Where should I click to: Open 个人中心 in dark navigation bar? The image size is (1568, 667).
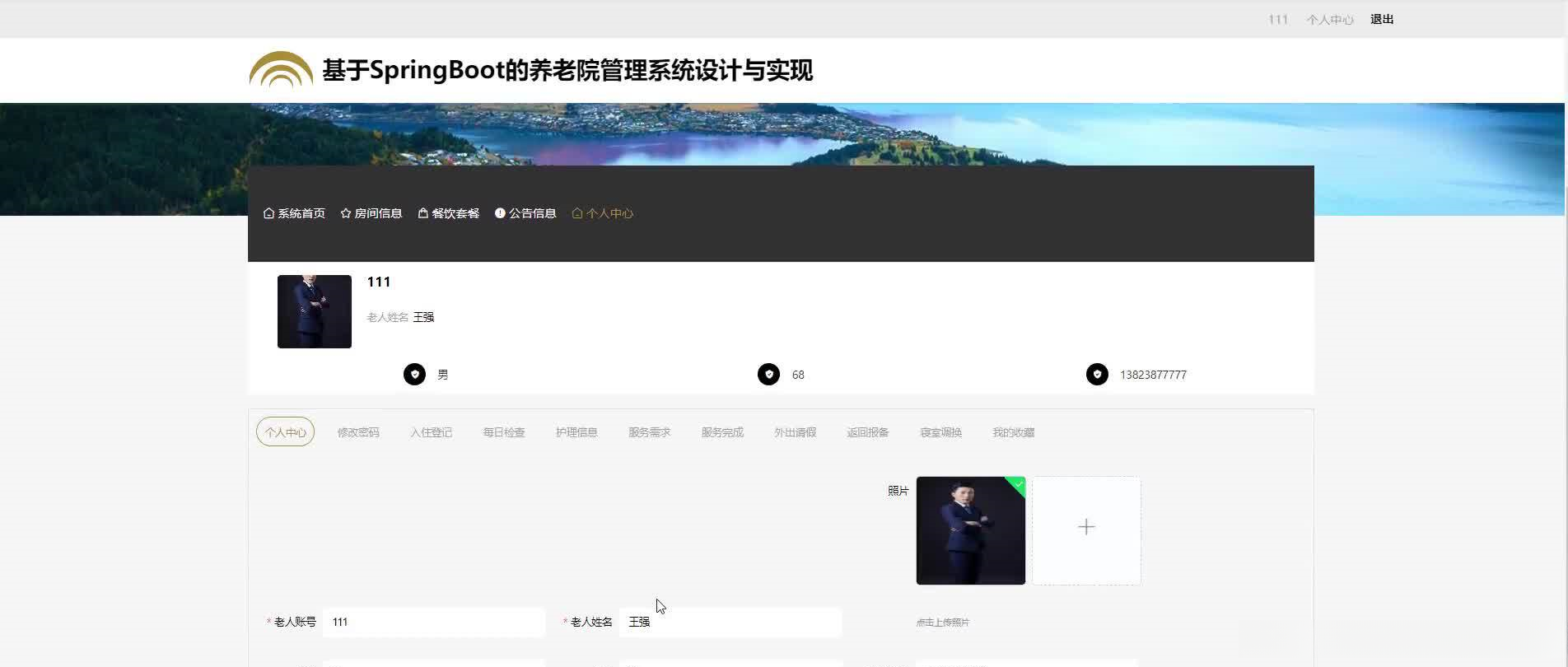tap(609, 213)
